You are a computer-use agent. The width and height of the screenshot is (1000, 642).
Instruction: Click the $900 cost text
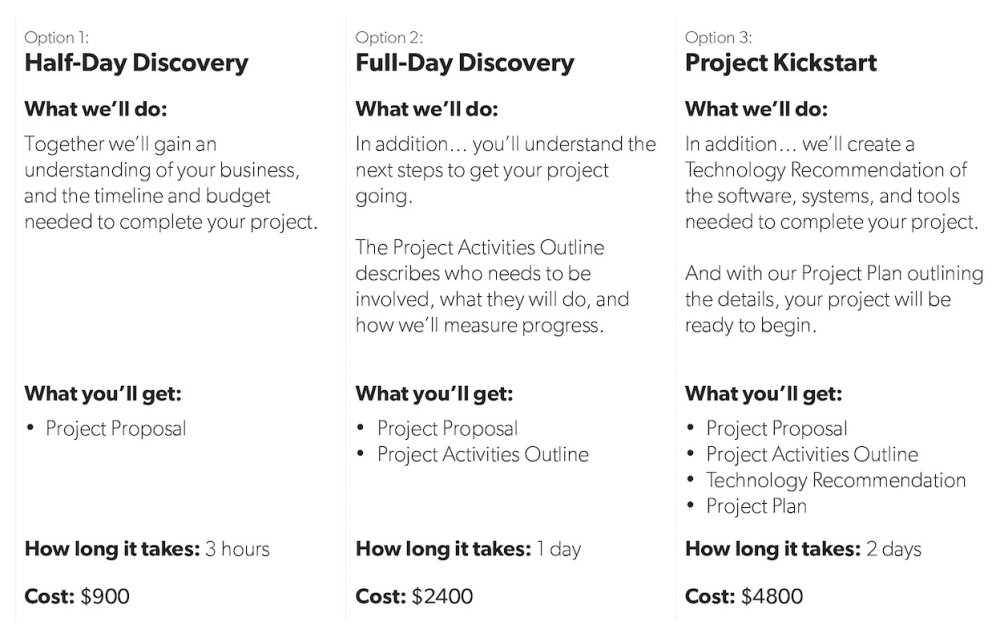[x=105, y=596]
